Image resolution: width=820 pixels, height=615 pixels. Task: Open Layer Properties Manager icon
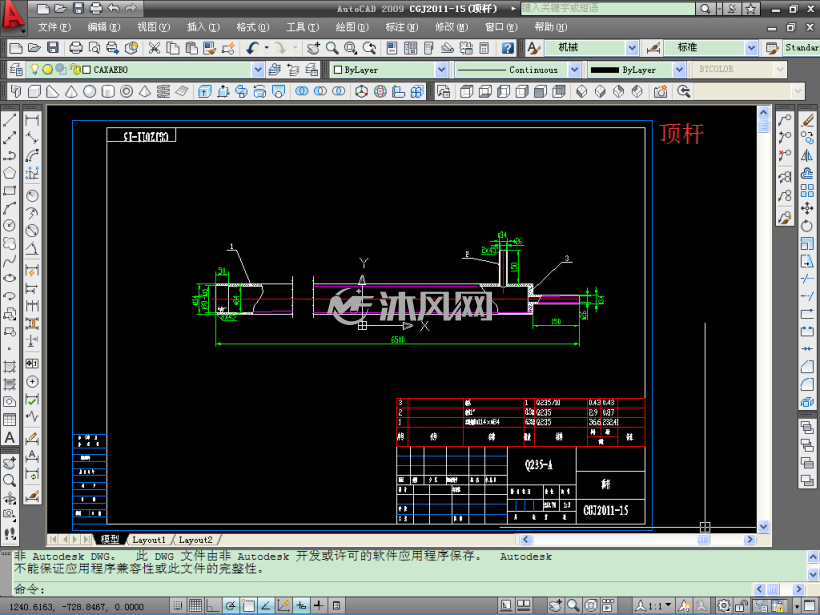(16, 69)
